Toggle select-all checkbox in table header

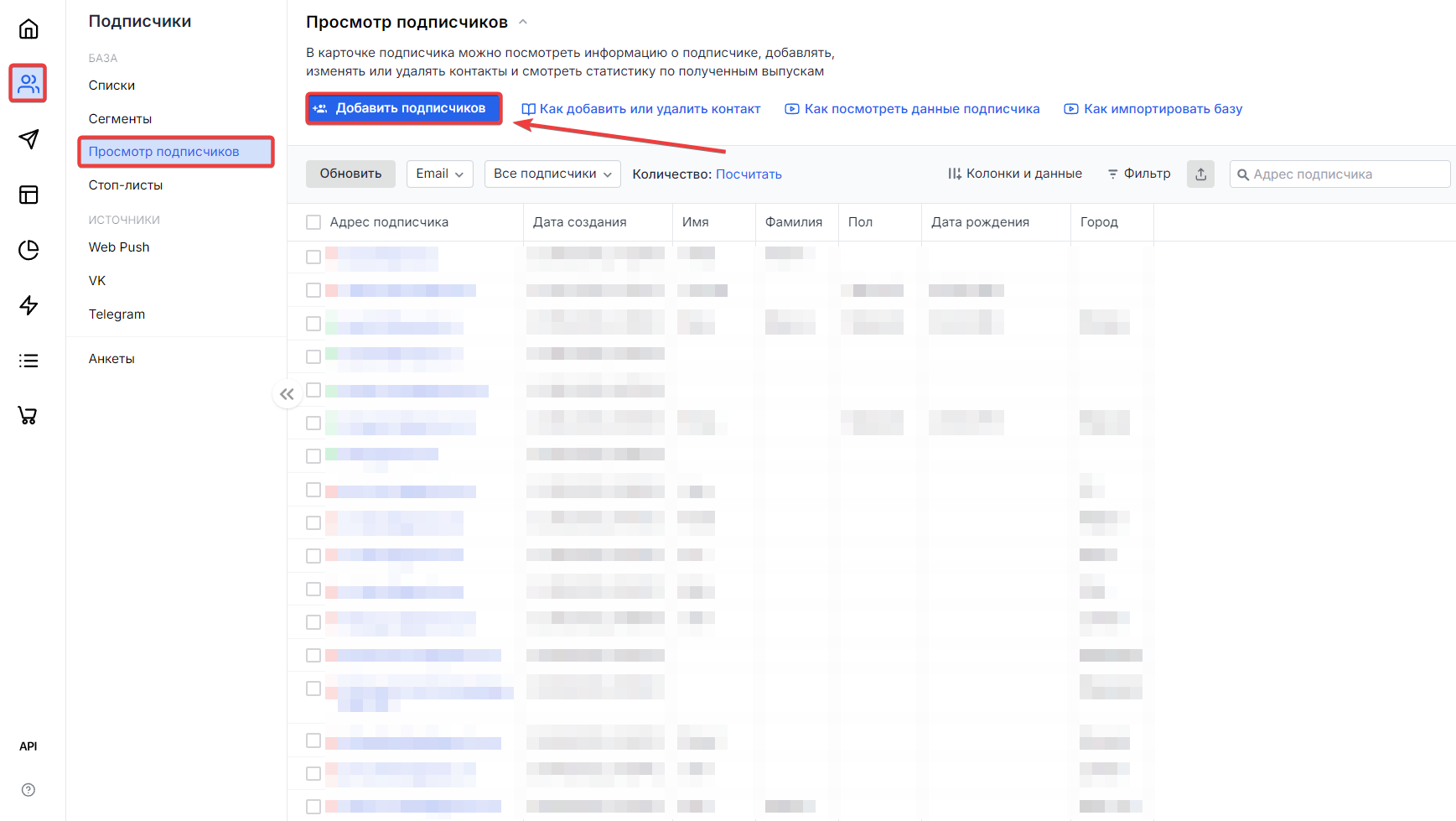pyautogui.click(x=313, y=222)
